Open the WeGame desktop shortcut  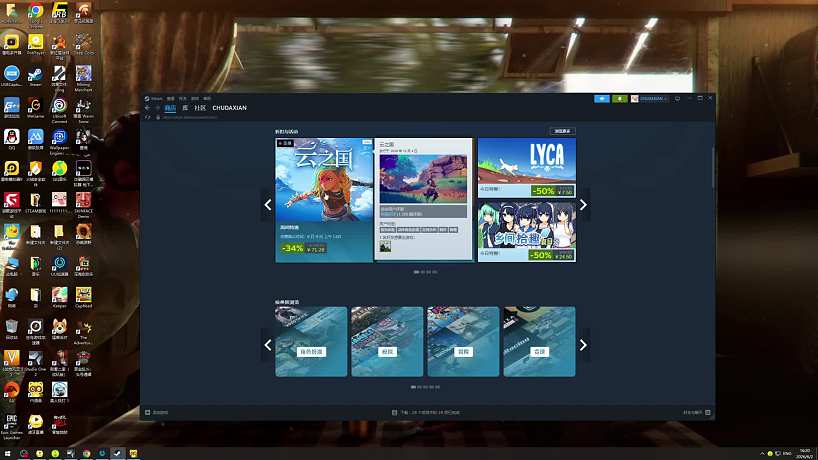tap(35, 107)
